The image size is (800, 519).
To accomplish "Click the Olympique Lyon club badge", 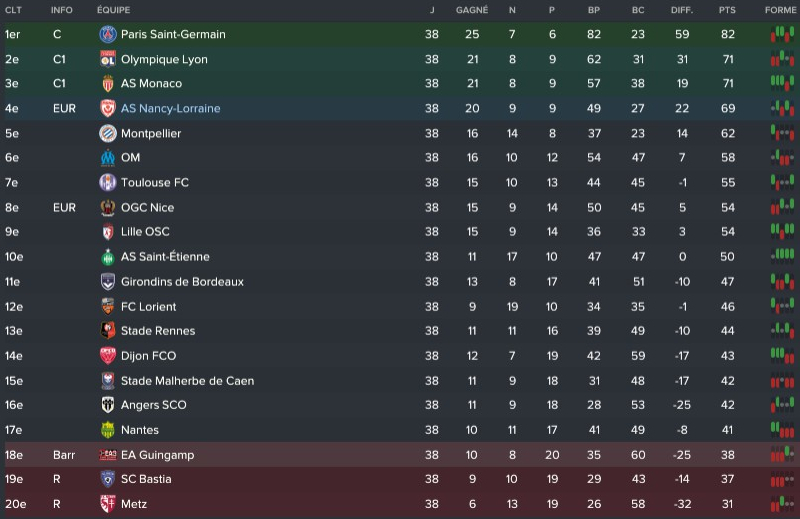I will click(x=108, y=59).
